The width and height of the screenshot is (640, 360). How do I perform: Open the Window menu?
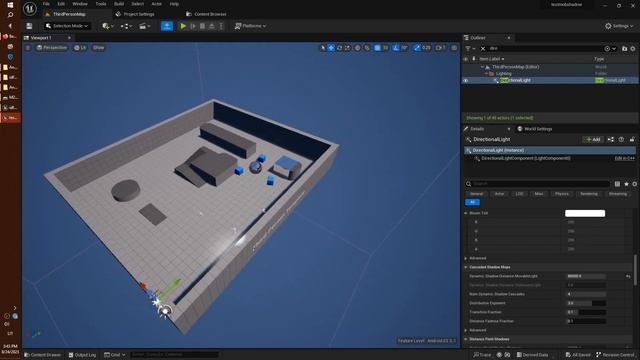coord(80,4)
